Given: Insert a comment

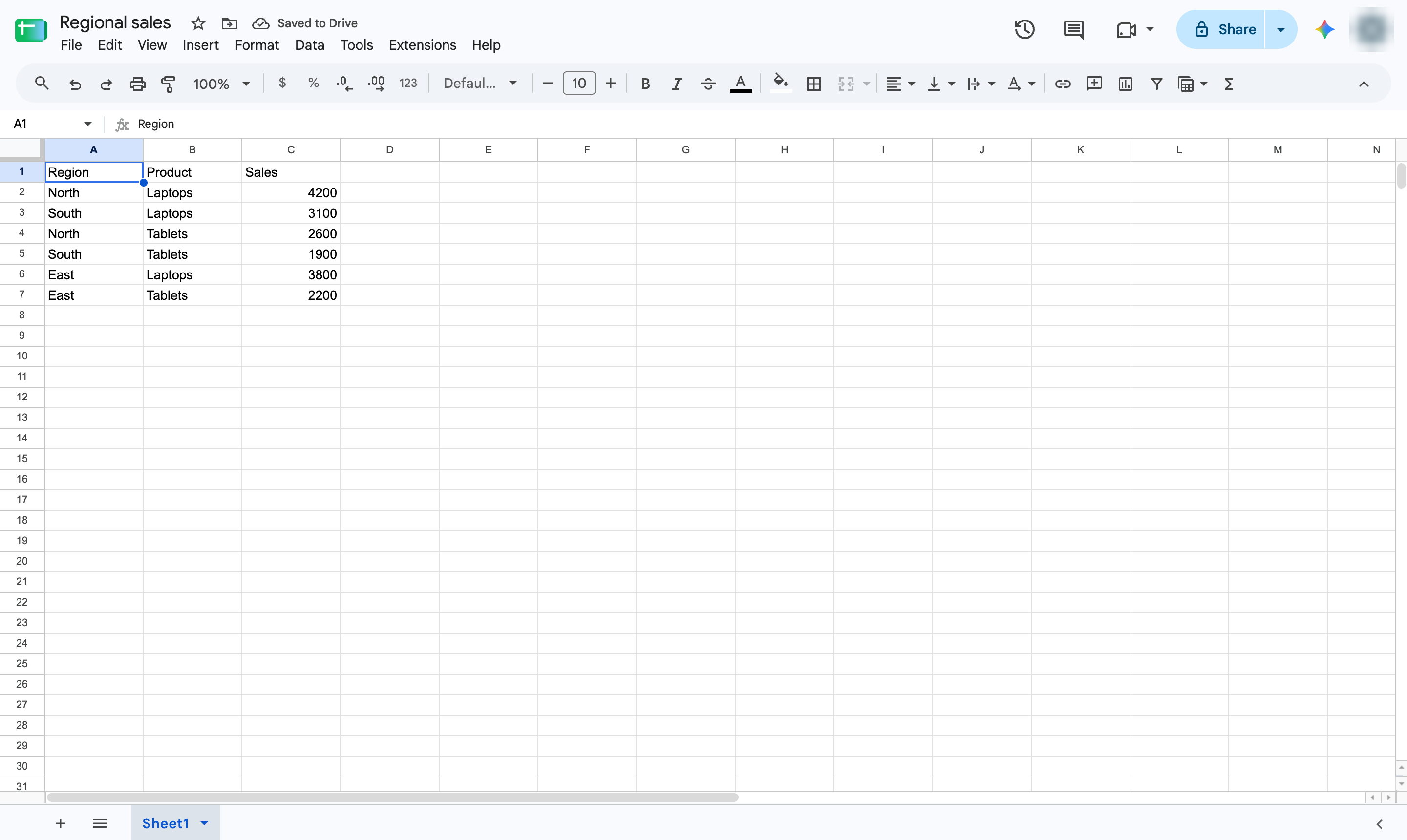Looking at the screenshot, I should pos(1094,84).
